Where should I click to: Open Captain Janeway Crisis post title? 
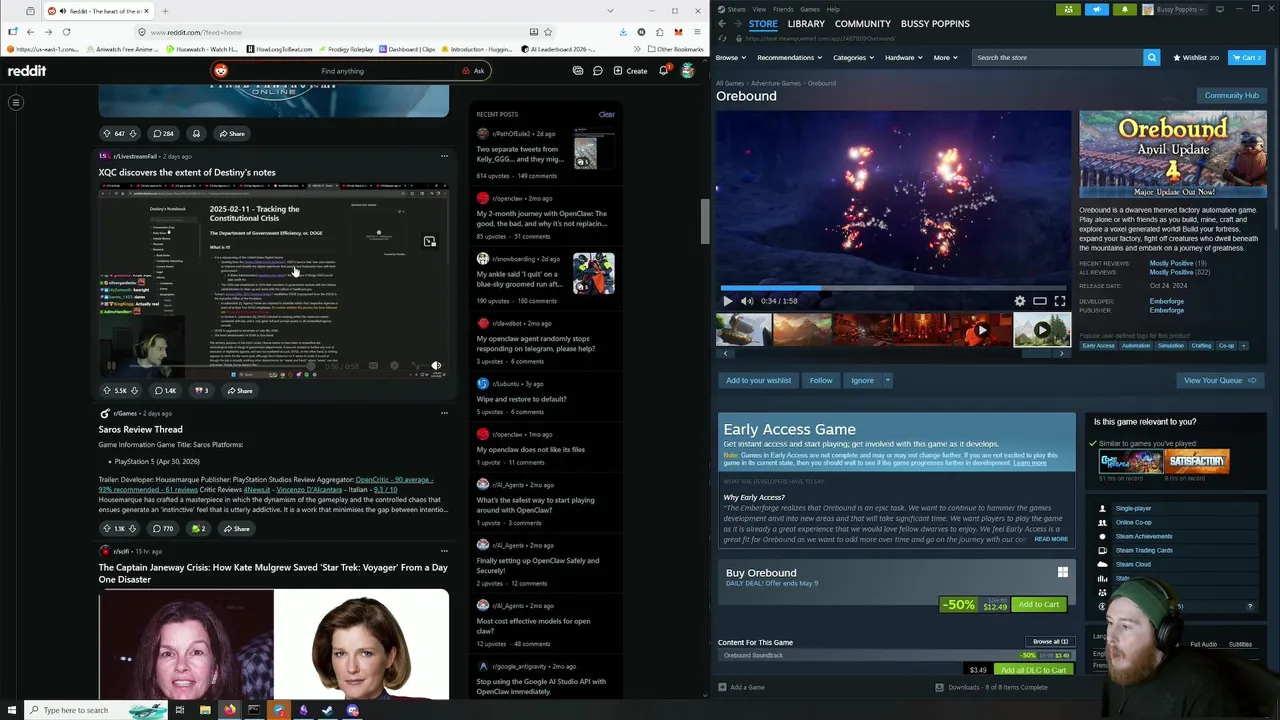pyautogui.click(x=273, y=573)
